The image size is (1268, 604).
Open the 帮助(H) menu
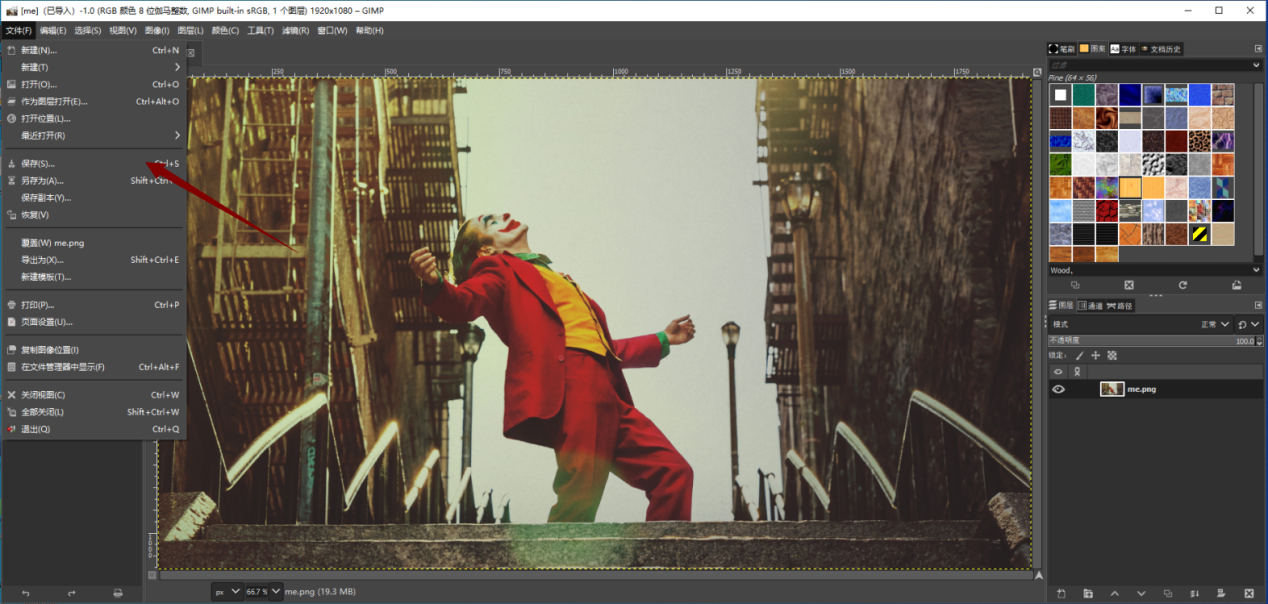click(x=369, y=30)
